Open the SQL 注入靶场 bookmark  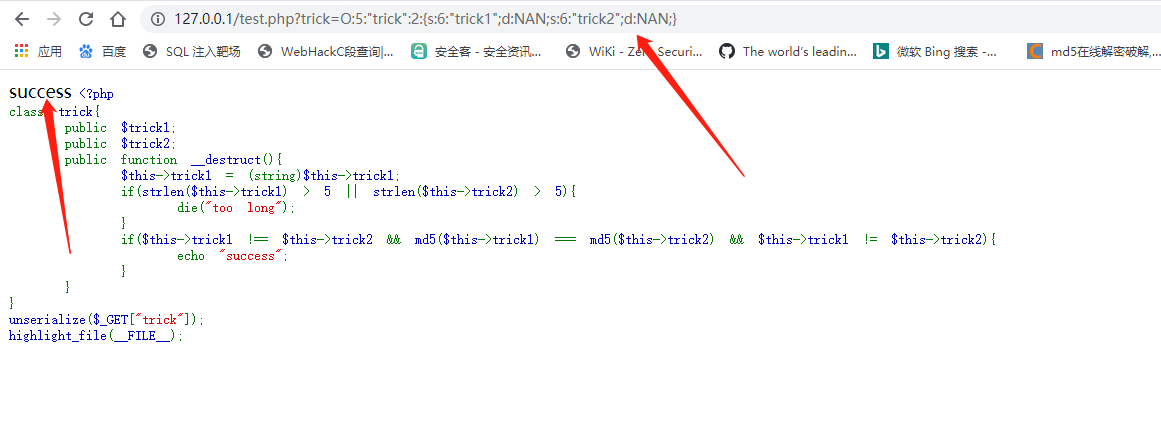pos(192,51)
